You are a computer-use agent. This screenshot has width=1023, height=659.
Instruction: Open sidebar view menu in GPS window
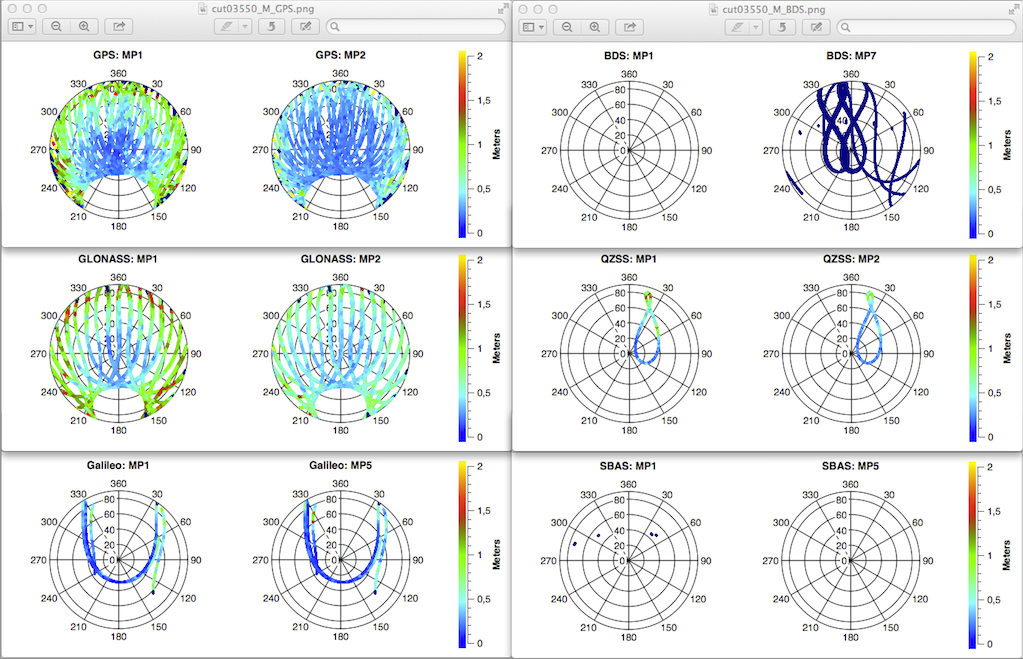click(x=22, y=27)
